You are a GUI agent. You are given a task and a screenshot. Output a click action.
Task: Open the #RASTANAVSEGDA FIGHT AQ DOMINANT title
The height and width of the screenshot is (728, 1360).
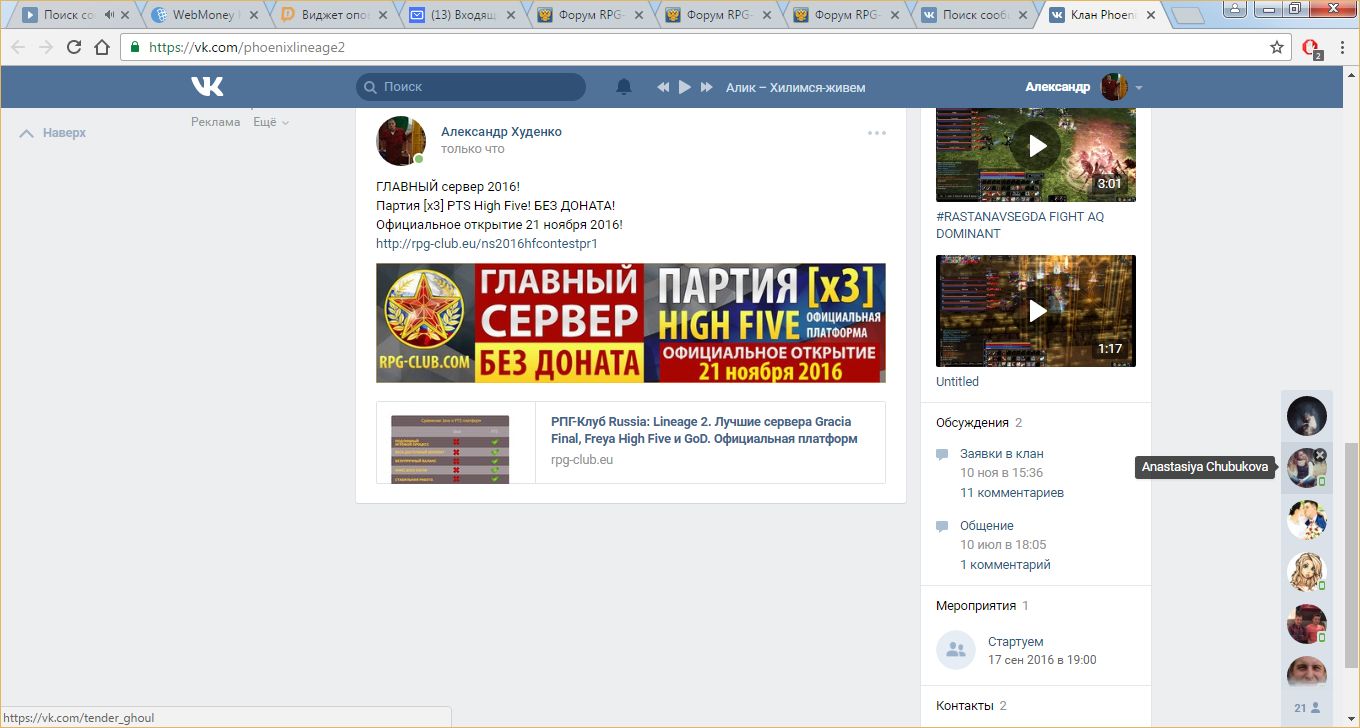point(1020,225)
